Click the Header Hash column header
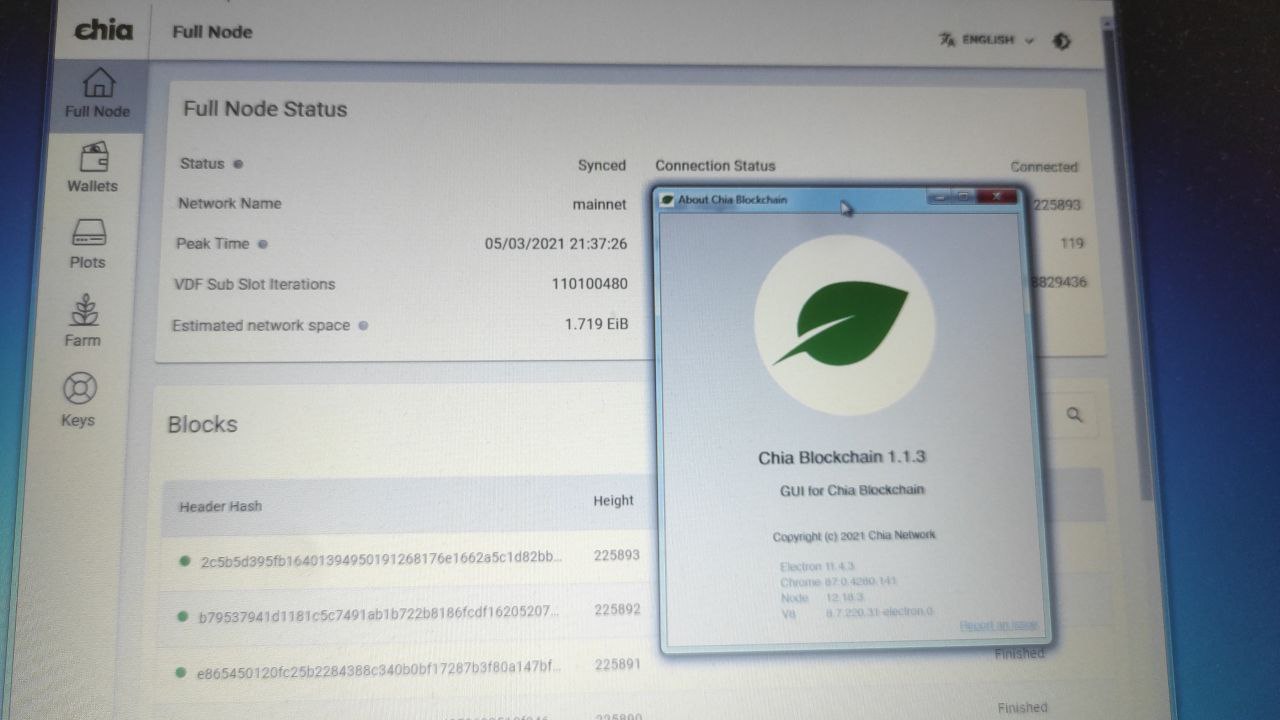 tap(220, 506)
